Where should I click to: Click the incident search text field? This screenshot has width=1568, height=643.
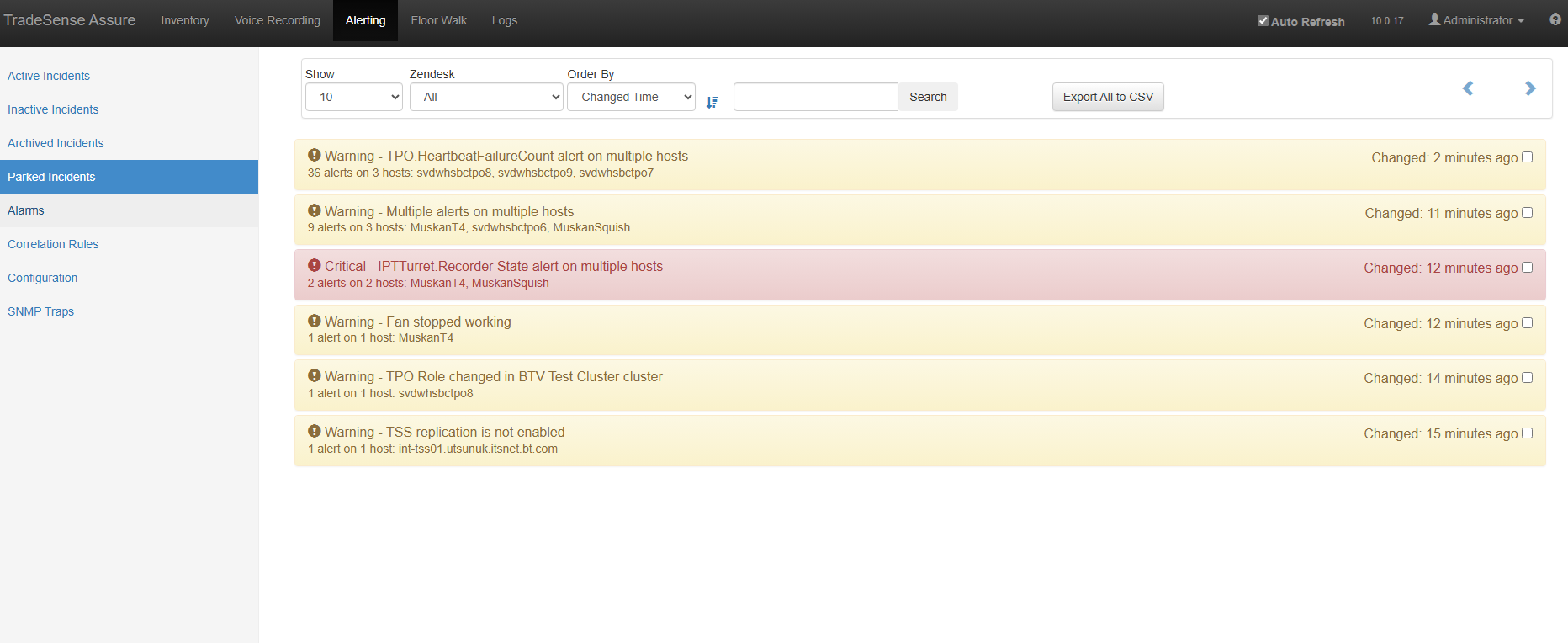(816, 97)
